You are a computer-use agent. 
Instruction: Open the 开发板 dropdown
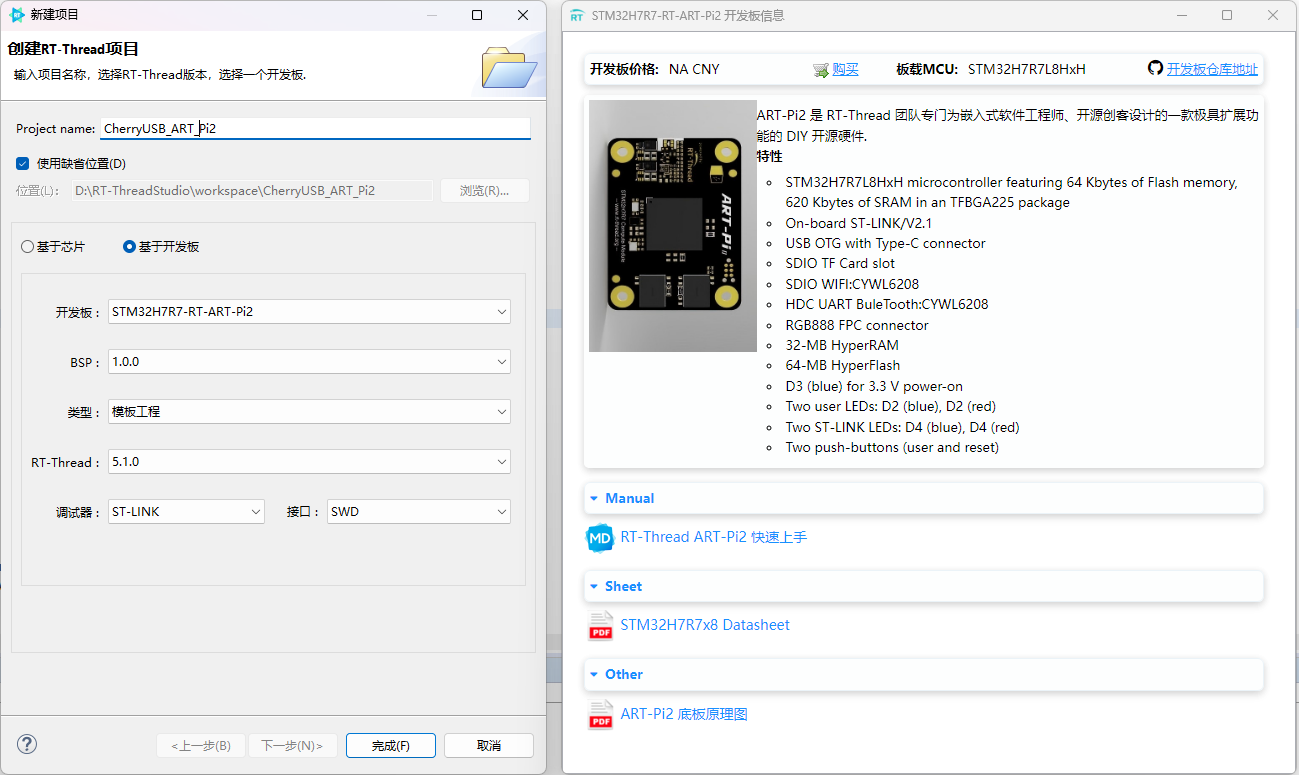(309, 312)
